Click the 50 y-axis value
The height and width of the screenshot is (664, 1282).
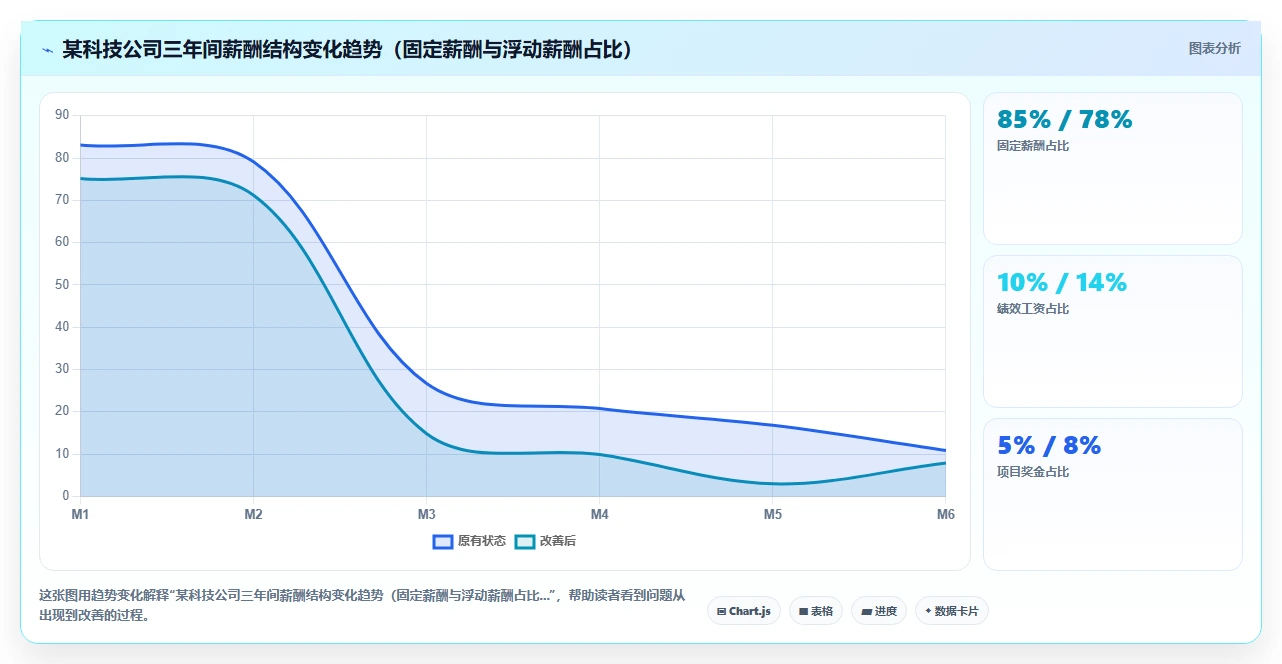[62, 284]
